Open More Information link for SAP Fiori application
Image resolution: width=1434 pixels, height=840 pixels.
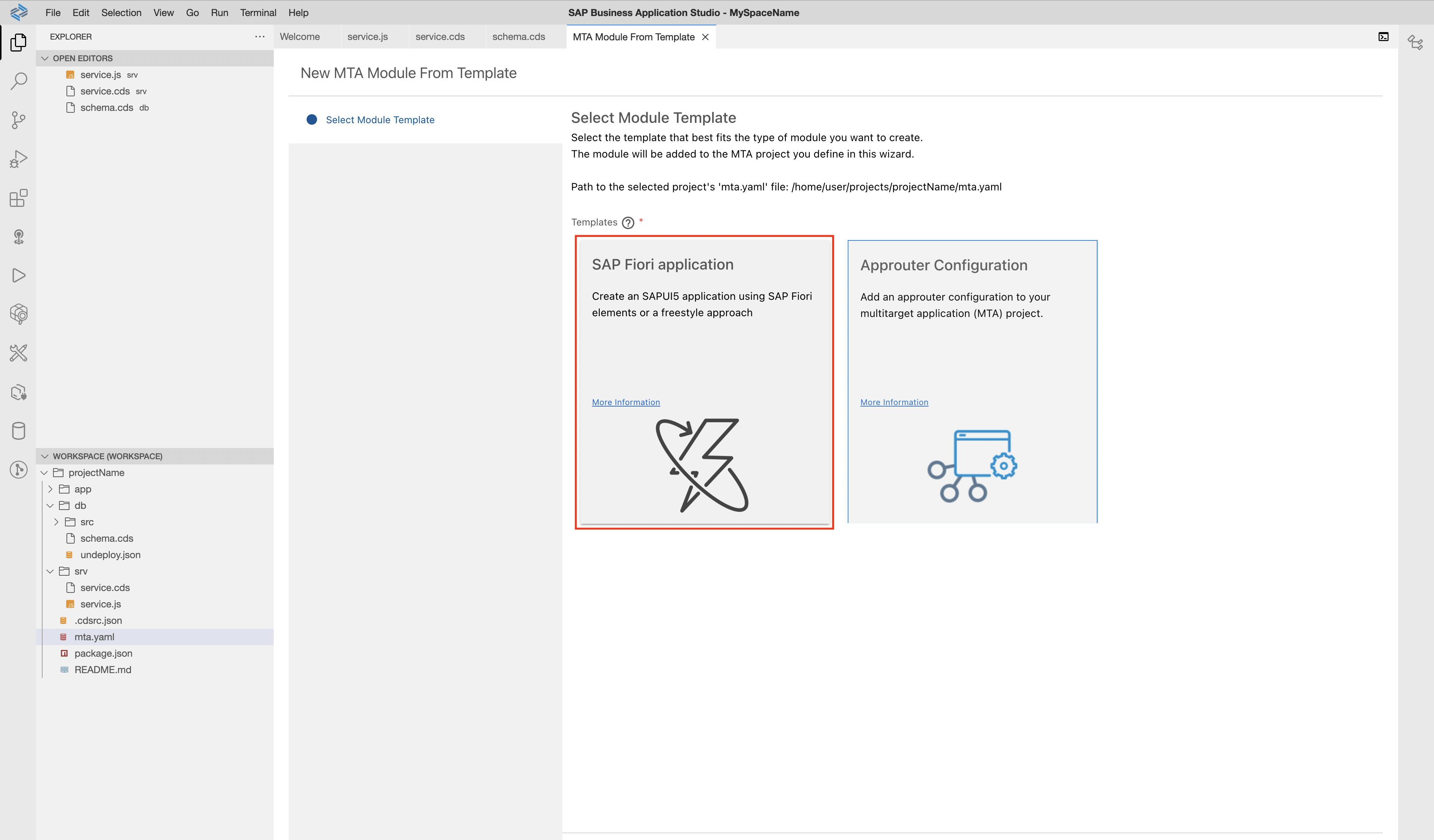(x=626, y=402)
